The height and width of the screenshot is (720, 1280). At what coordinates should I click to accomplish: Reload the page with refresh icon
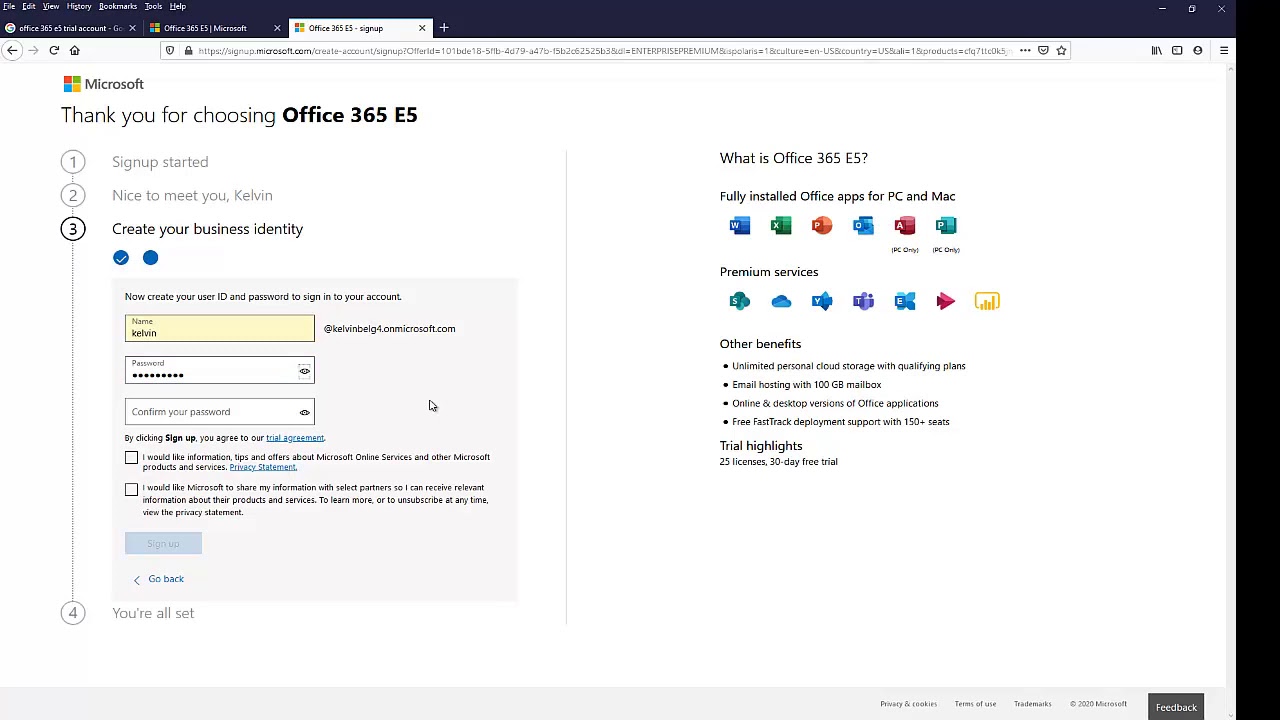pyautogui.click(x=54, y=50)
